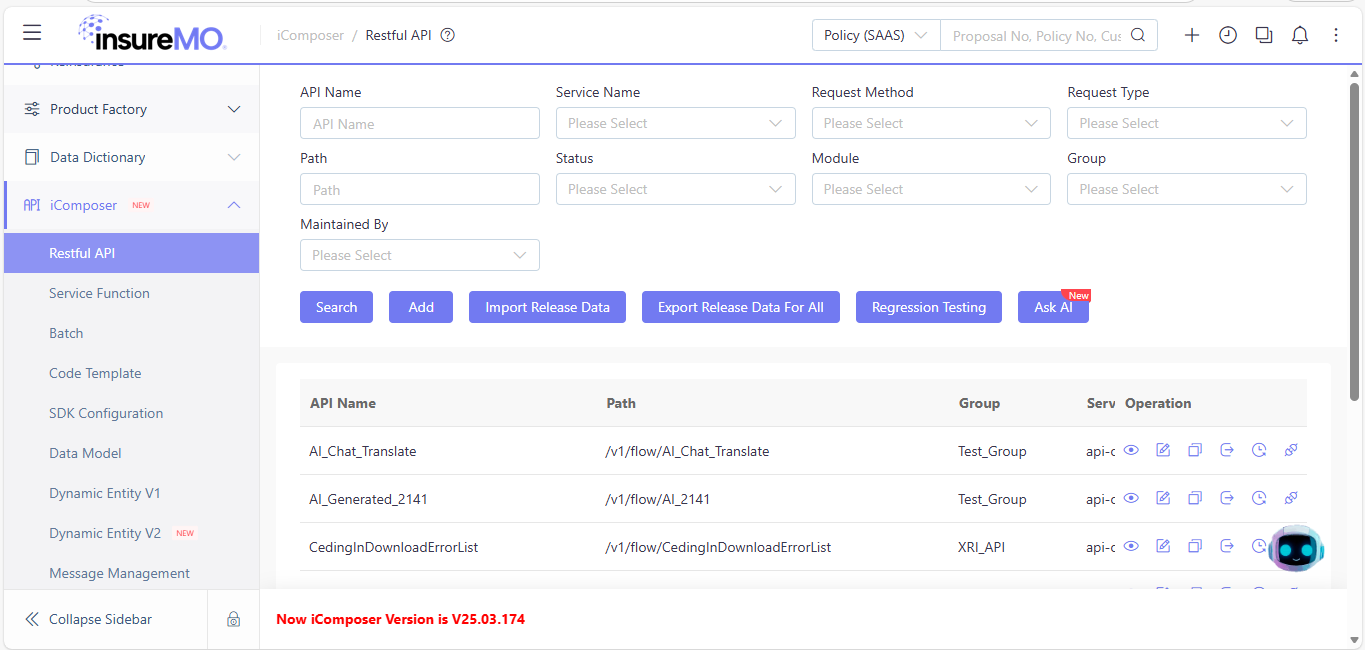The height and width of the screenshot is (650, 1365).
Task: Edit the AI_Chat_Translate row
Action: pyautogui.click(x=1163, y=450)
